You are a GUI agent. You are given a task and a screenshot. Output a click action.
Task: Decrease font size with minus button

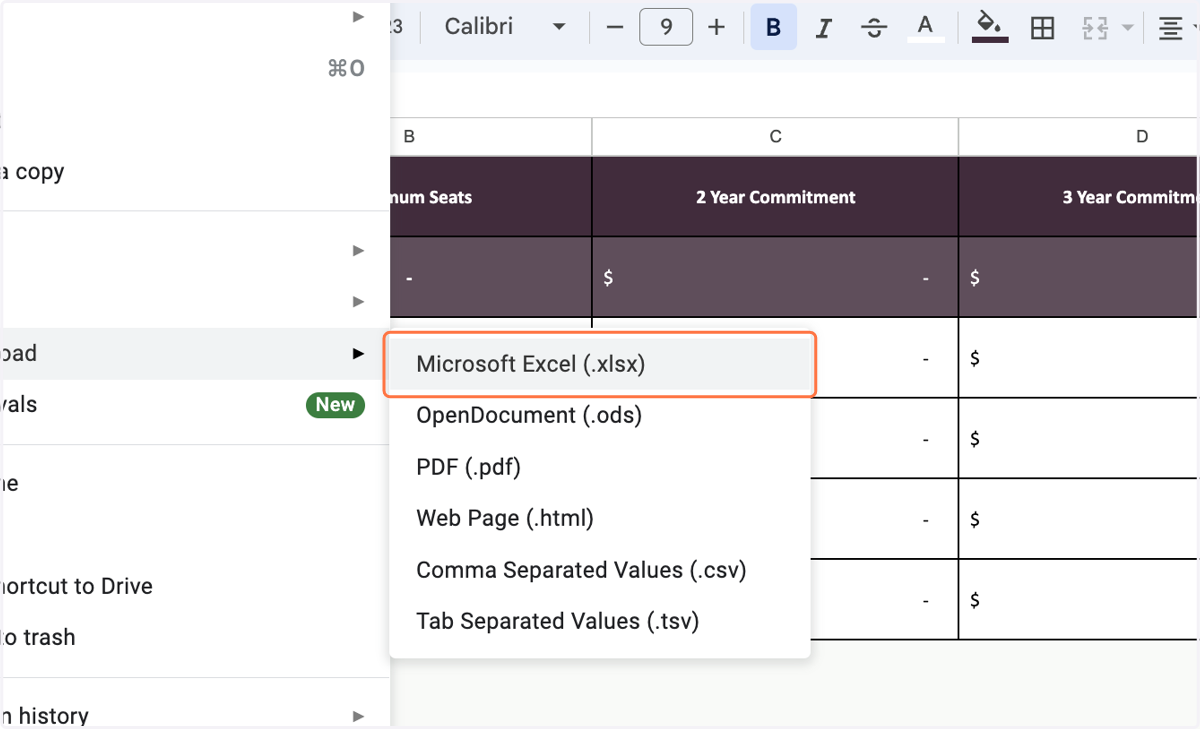[615, 28]
